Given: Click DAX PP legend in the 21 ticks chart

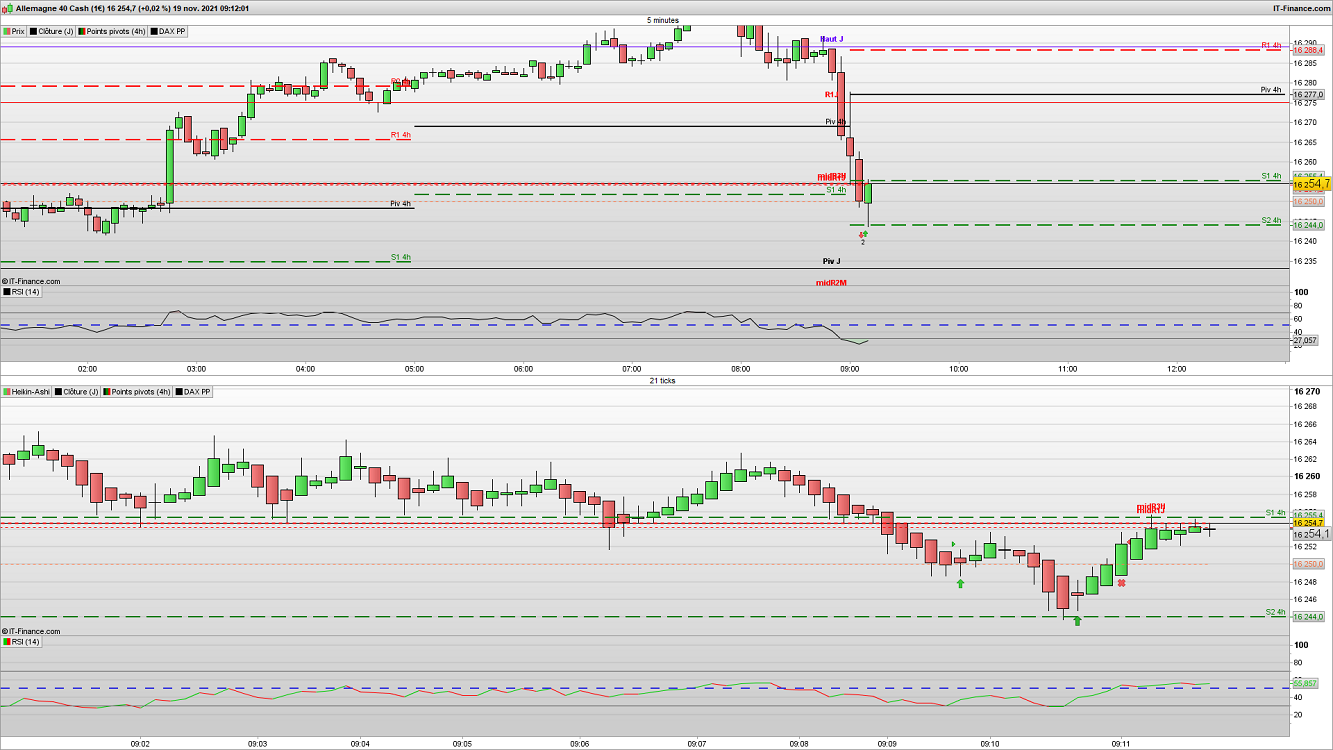Looking at the screenshot, I should 194,392.
